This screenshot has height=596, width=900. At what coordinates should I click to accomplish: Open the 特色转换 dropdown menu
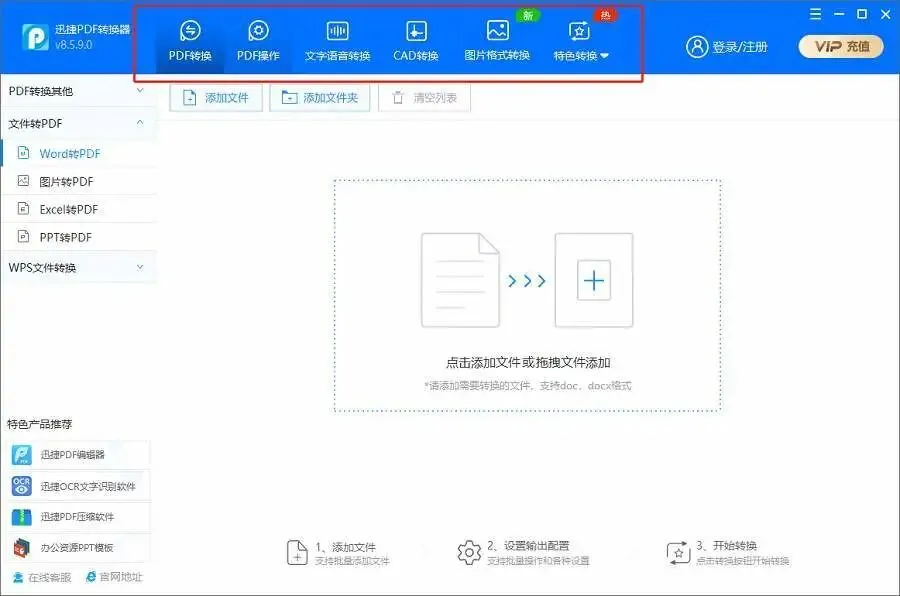click(580, 41)
